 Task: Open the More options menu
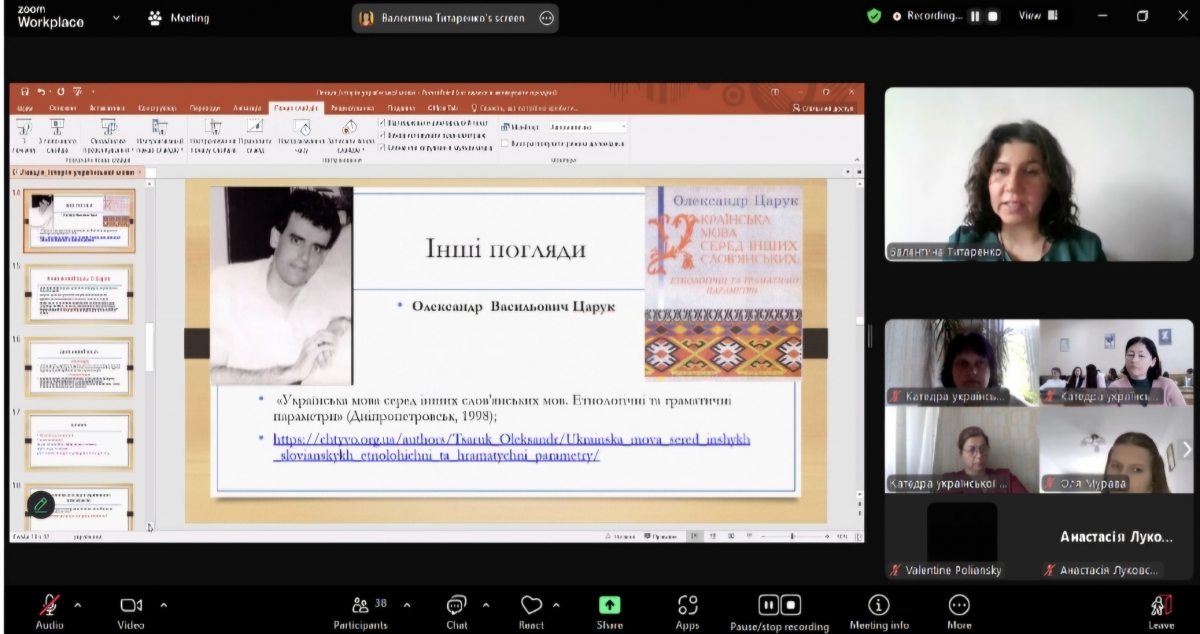tap(958, 605)
